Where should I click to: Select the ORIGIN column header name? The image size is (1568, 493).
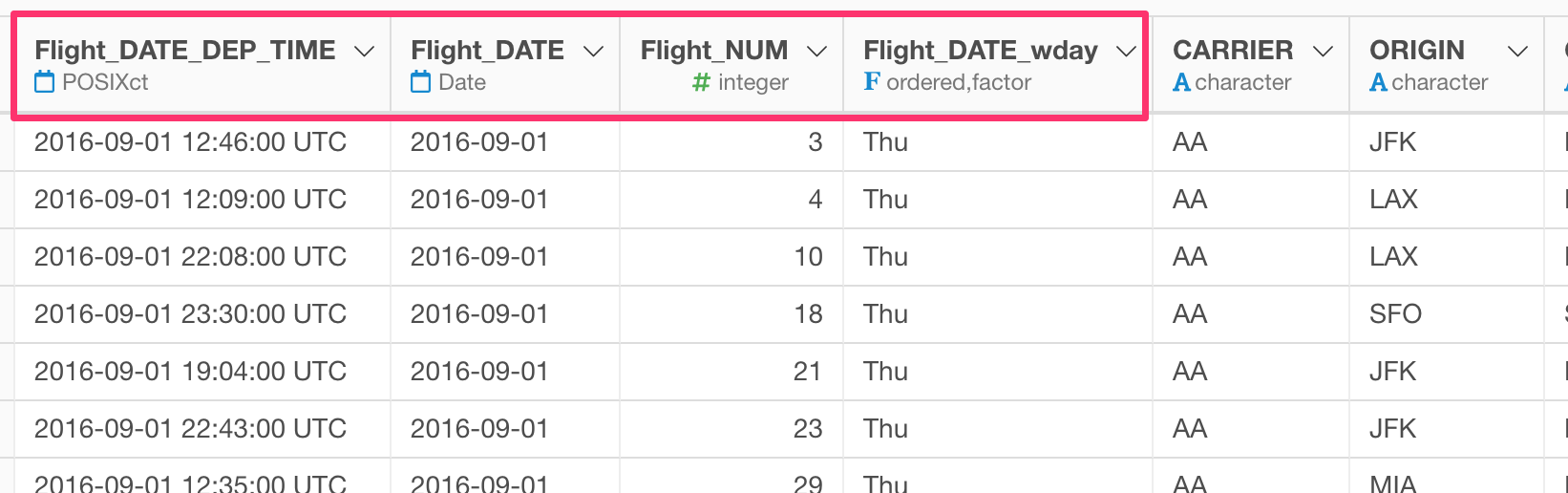[x=1417, y=50]
